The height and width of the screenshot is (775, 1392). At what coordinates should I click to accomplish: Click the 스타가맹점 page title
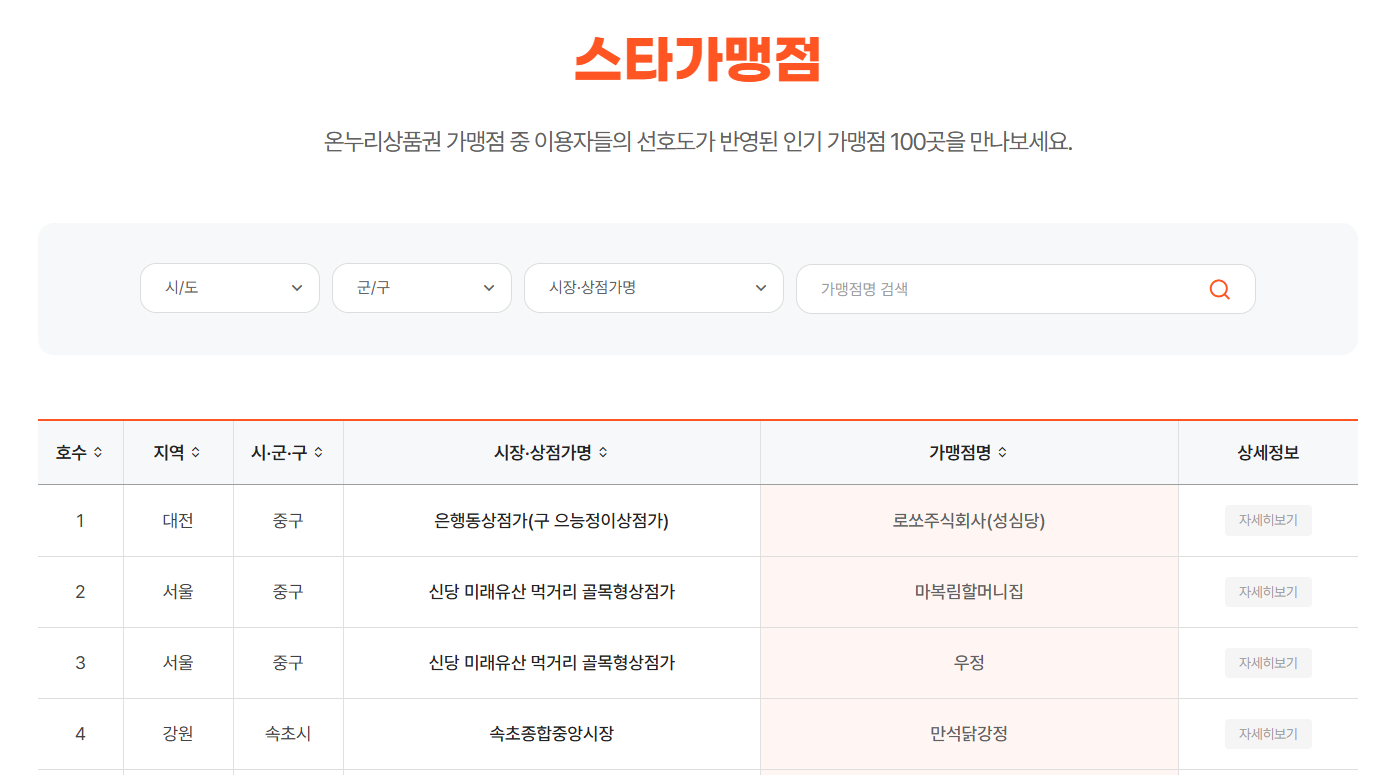(x=697, y=60)
